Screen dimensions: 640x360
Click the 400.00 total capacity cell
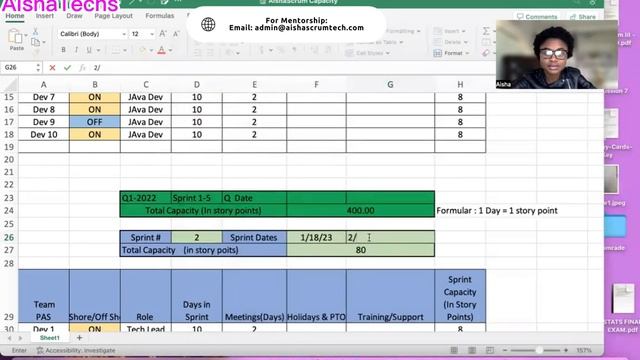[x=360, y=211]
